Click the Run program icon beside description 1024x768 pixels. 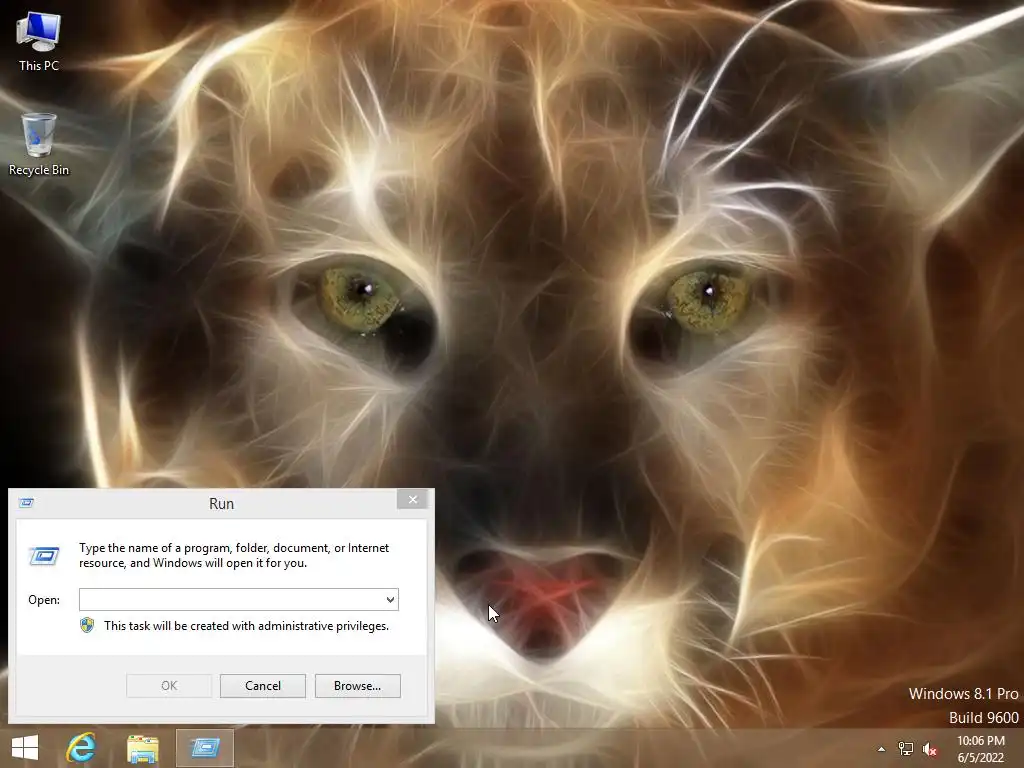coord(44,556)
